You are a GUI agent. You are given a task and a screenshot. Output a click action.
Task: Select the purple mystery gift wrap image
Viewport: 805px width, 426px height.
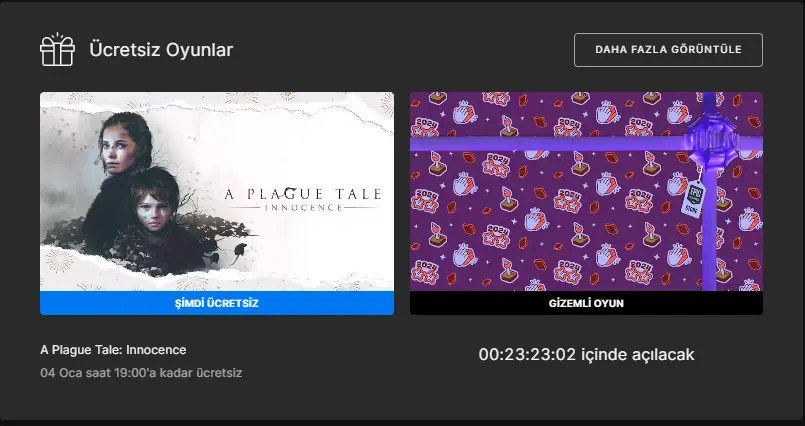click(x=586, y=191)
